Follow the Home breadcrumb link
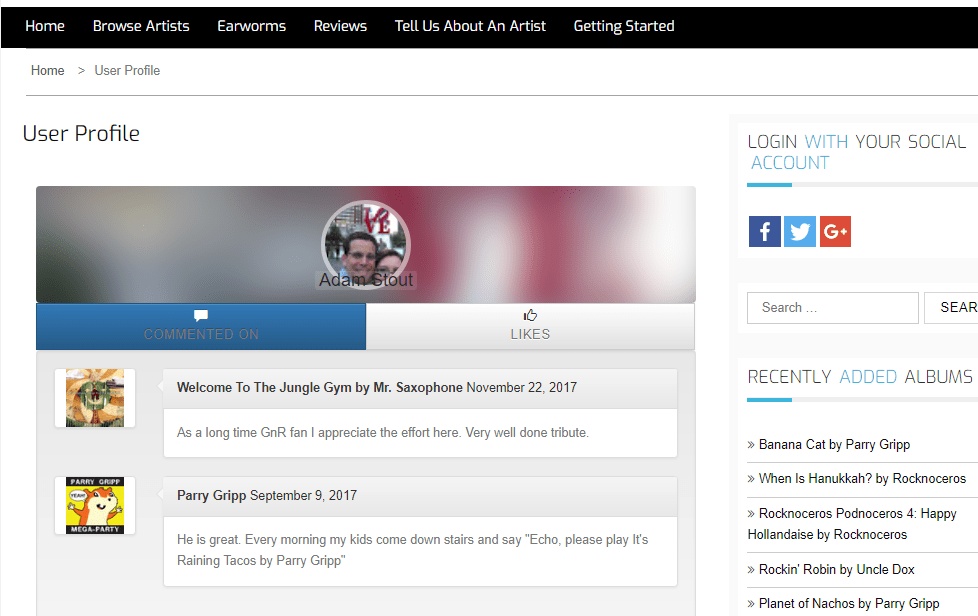 click(x=47, y=70)
